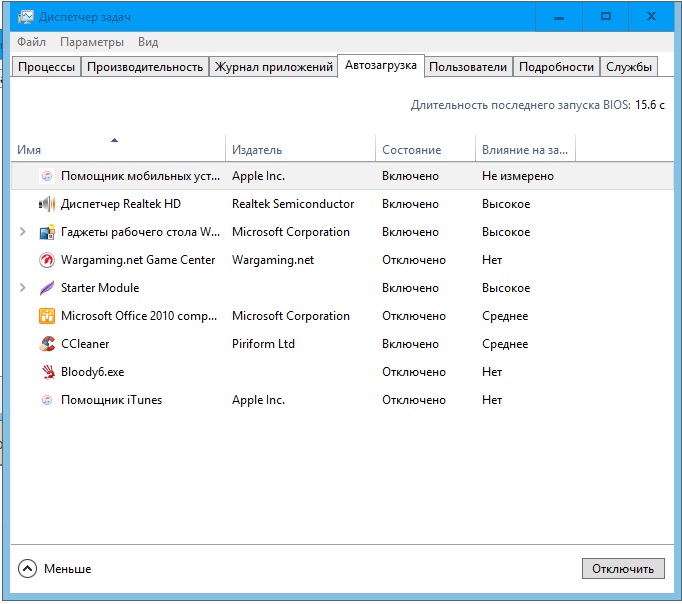Select the Wargaming.net Game Center icon
682x604 pixels.
[x=47, y=260]
